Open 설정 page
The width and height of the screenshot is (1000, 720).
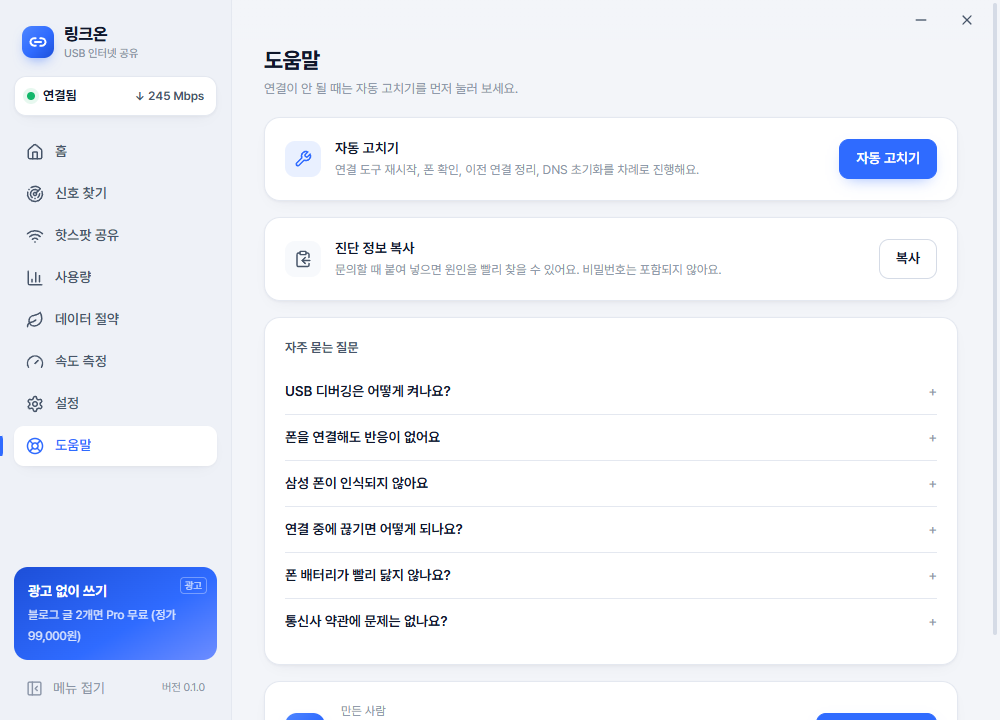(x=115, y=404)
